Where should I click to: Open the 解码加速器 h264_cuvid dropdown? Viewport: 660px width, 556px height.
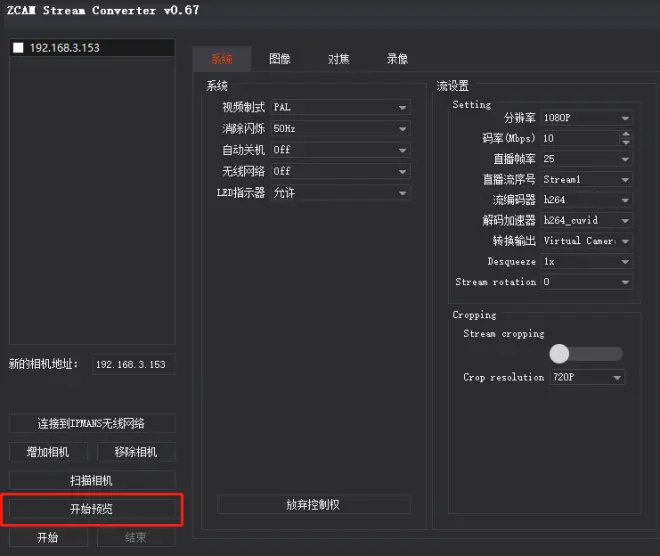pyautogui.click(x=586, y=220)
